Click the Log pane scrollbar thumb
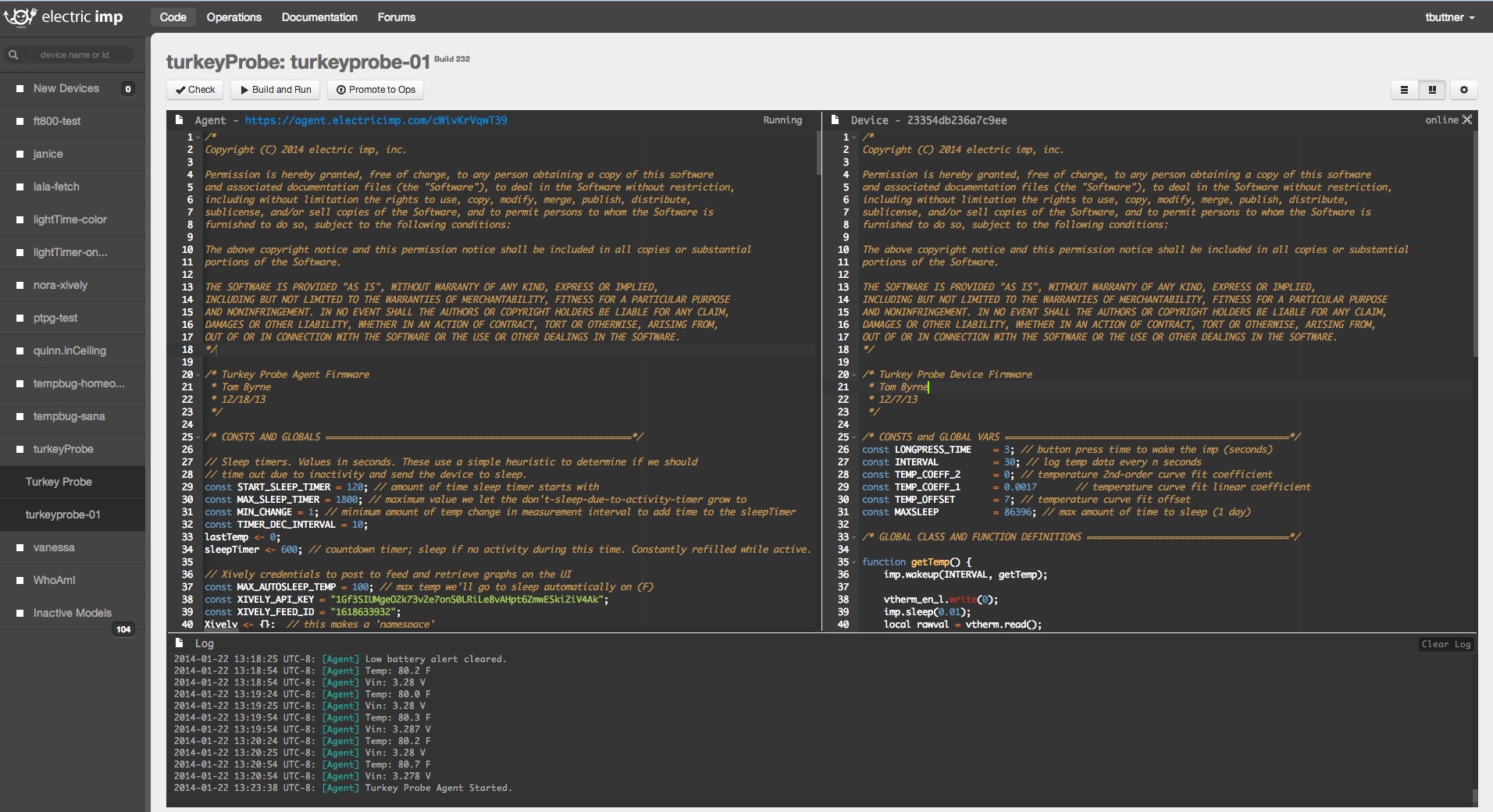Image resolution: width=1493 pixels, height=812 pixels. coord(1475,797)
